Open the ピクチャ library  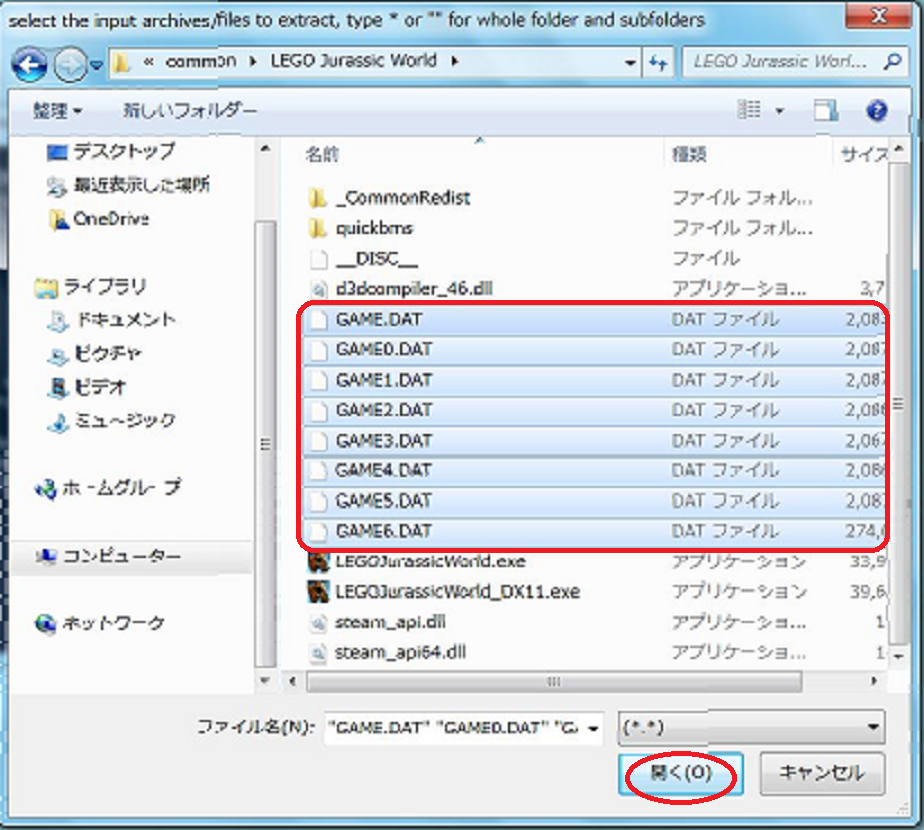94,354
